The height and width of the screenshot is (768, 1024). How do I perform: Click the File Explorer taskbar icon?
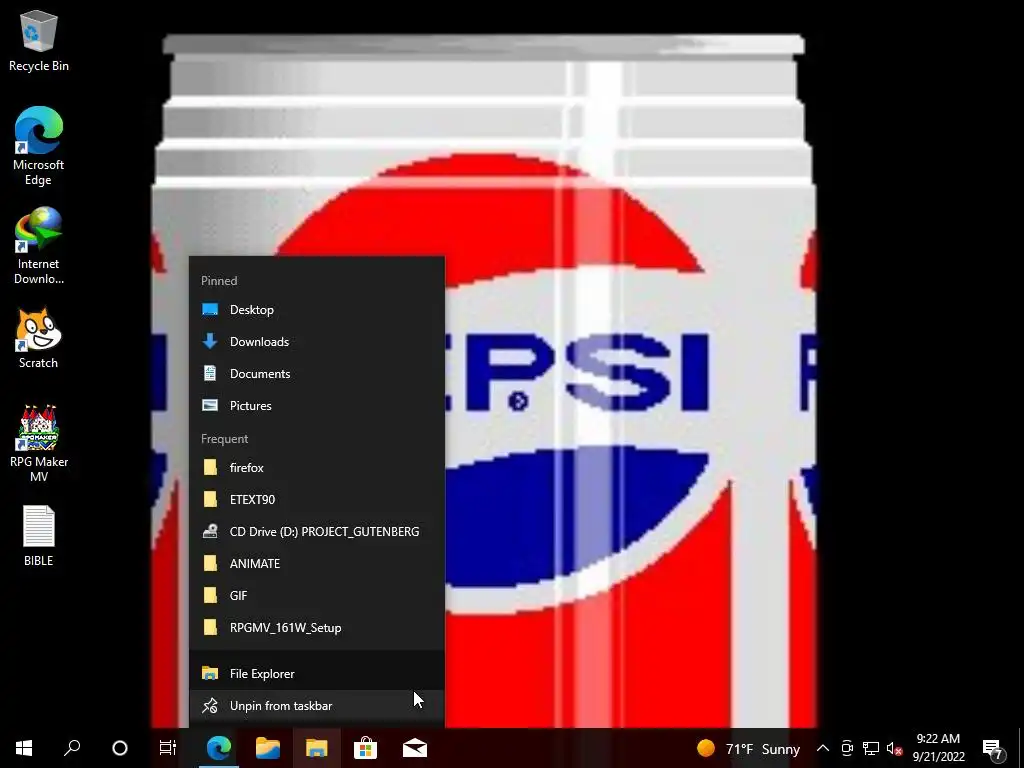[x=317, y=748]
